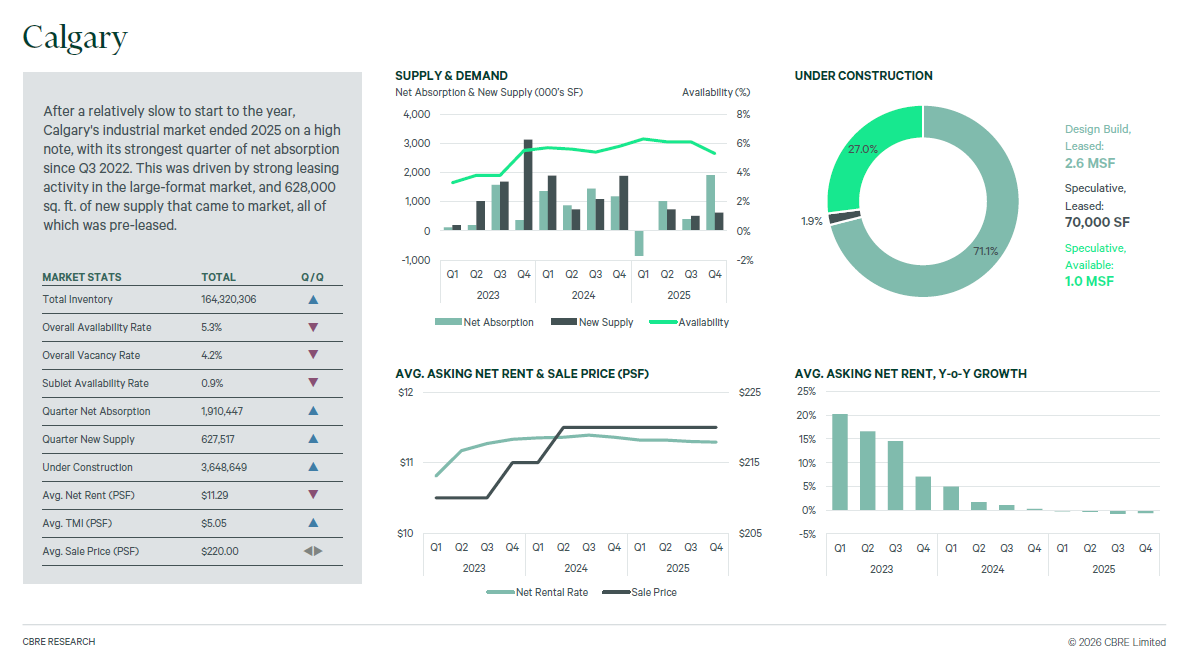
Task: Click the negative Q1 2025 Net Absorption bar
Action: point(639,243)
